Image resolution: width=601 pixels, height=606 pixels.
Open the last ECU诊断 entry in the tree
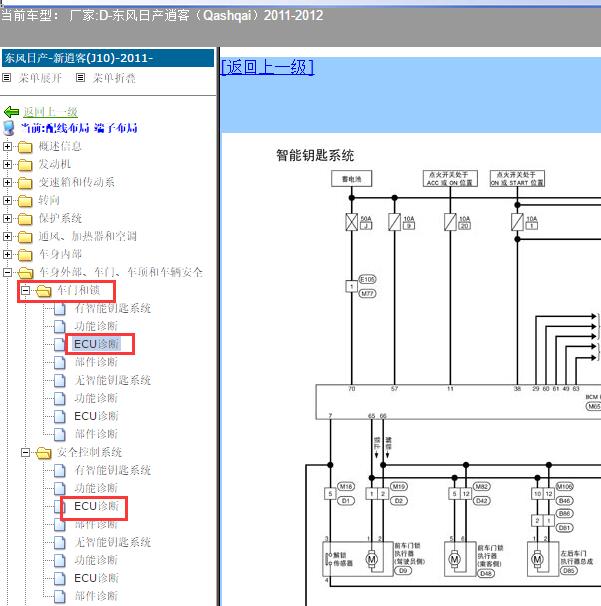[x=96, y=578]
